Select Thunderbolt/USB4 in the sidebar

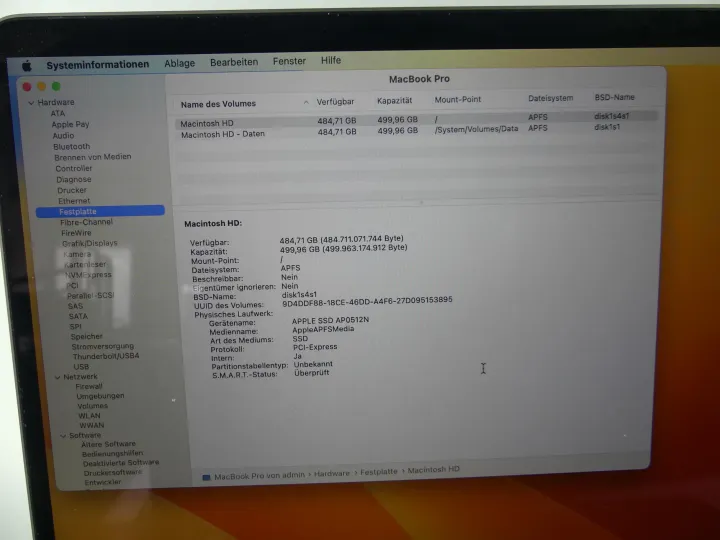click(x=106, y=356)
